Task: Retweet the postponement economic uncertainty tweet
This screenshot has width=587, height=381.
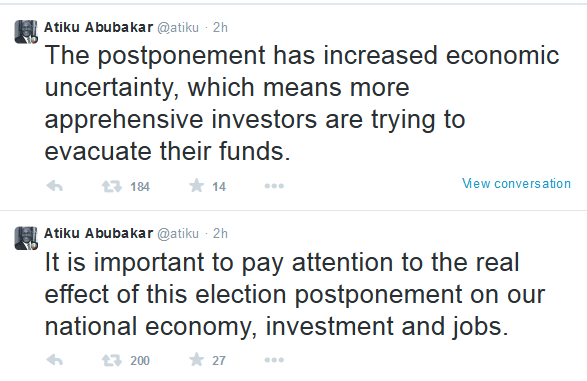Action: pyautogui.click(x=112, y=186)
